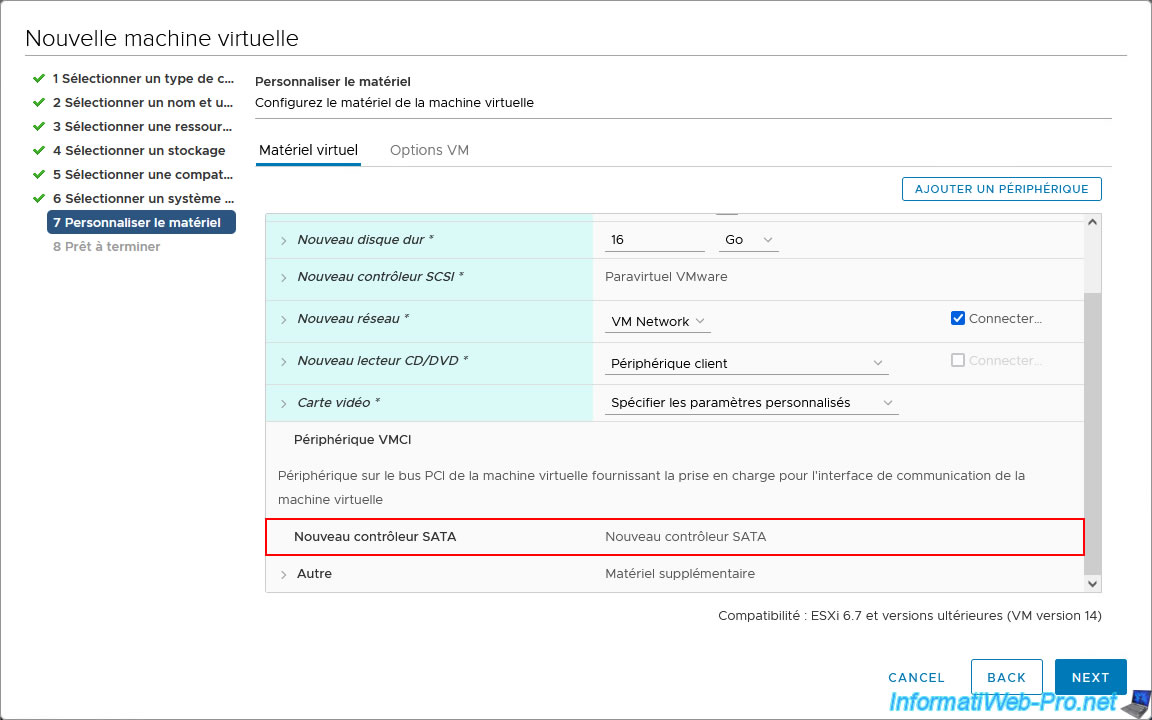Expand the Autre hardware row
1152x720 pixels.
(284, 575)
